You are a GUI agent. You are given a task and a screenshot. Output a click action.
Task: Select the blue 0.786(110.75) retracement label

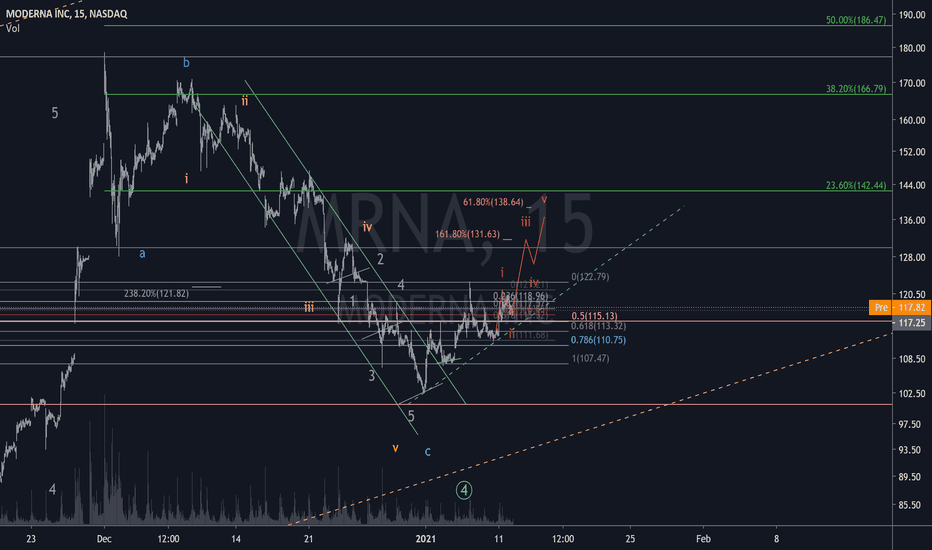point(598,340)
